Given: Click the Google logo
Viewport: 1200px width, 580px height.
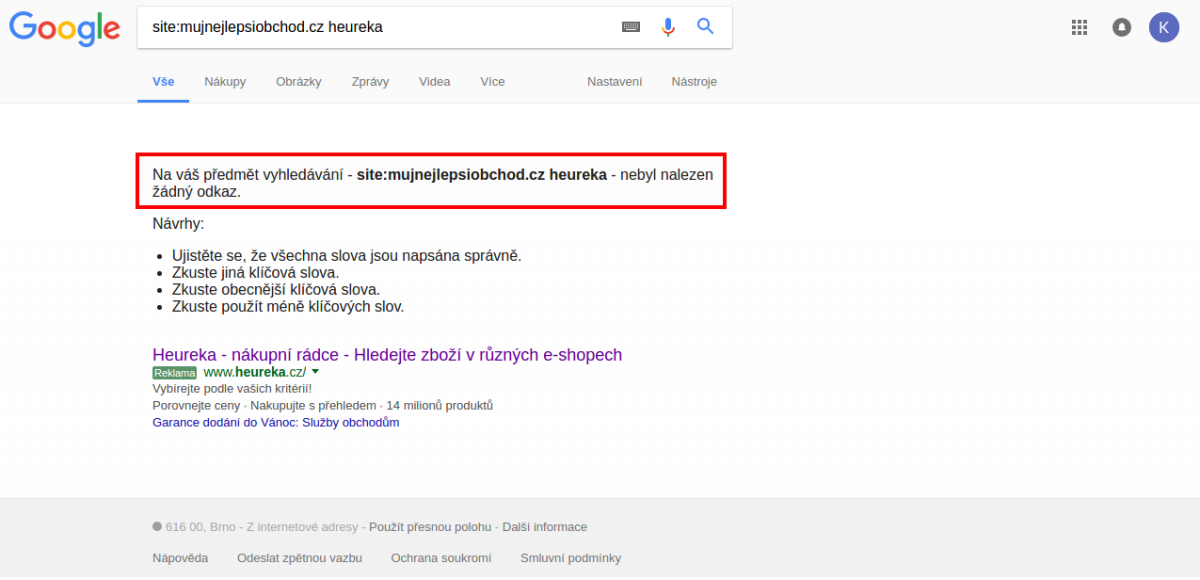Looking at the screenshot, I should (x=65, y=27).
